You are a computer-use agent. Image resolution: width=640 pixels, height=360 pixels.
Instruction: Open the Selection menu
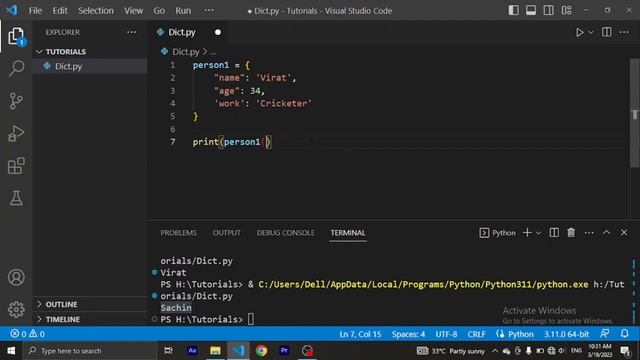coord(96,11)
